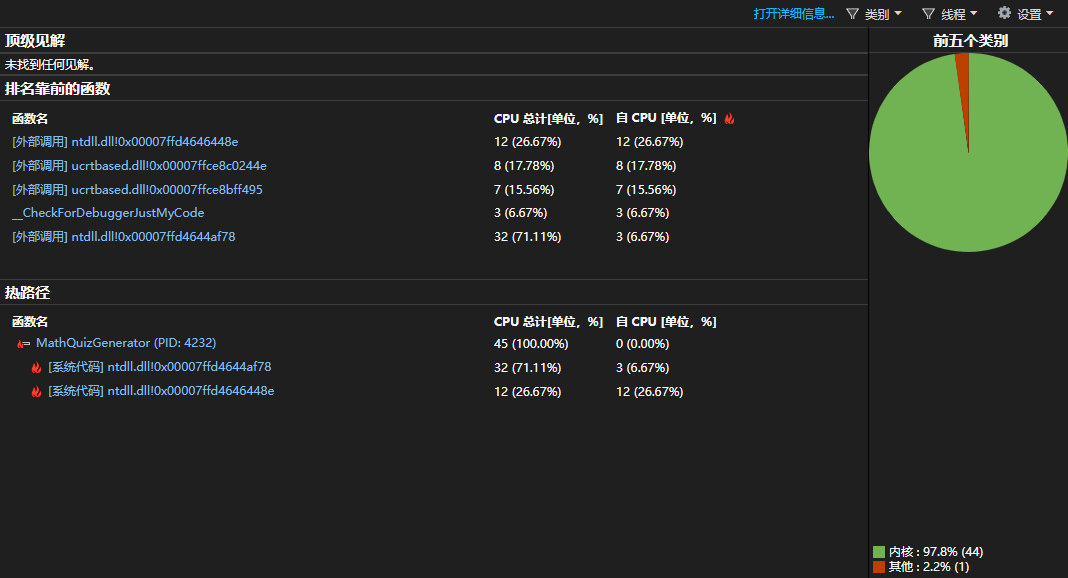This screenshot has width=1068, height=578.
Task: Click the flame icon next to 自 CPU header
Action: (x=729, y=118)
